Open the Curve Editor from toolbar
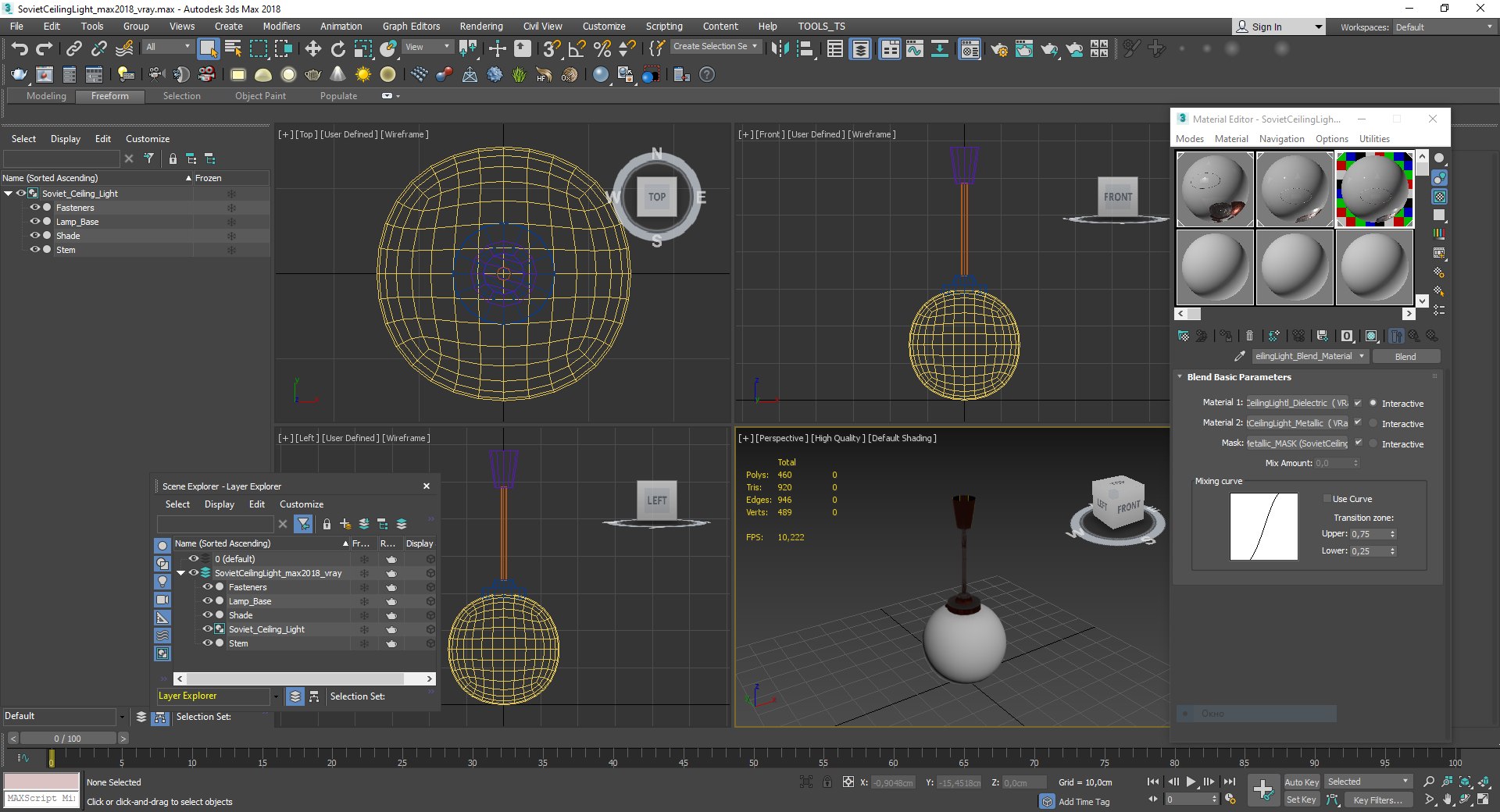 click(915, 49)
